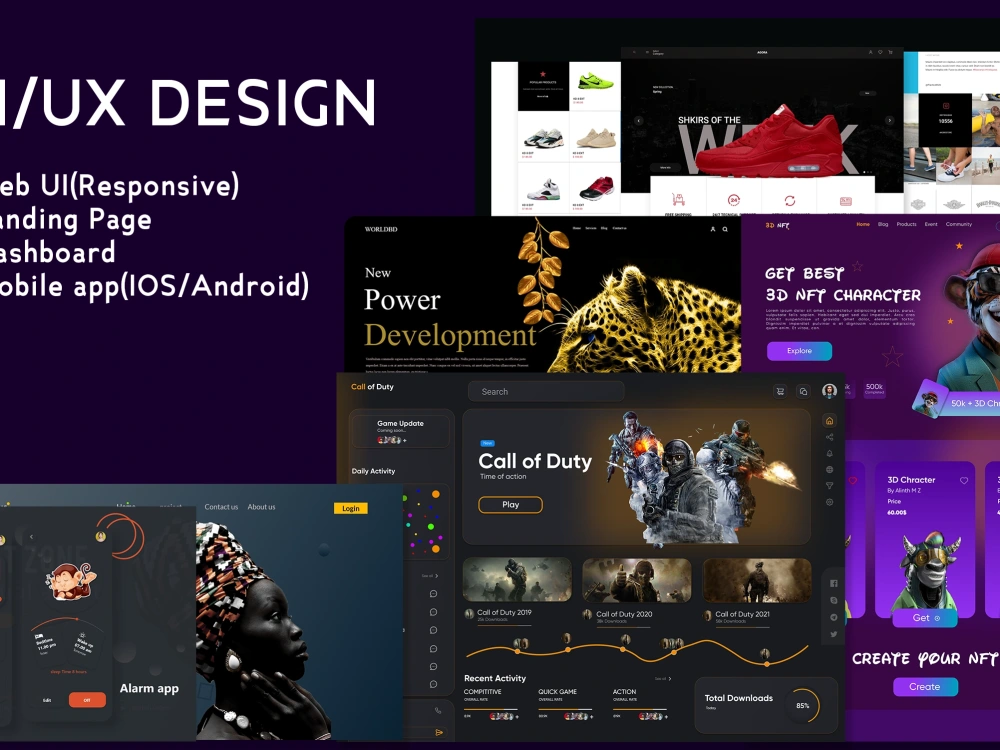This screenshot has height=750, width=1000.
Task: Click the plus beside Action avatars
Action: 666,716
